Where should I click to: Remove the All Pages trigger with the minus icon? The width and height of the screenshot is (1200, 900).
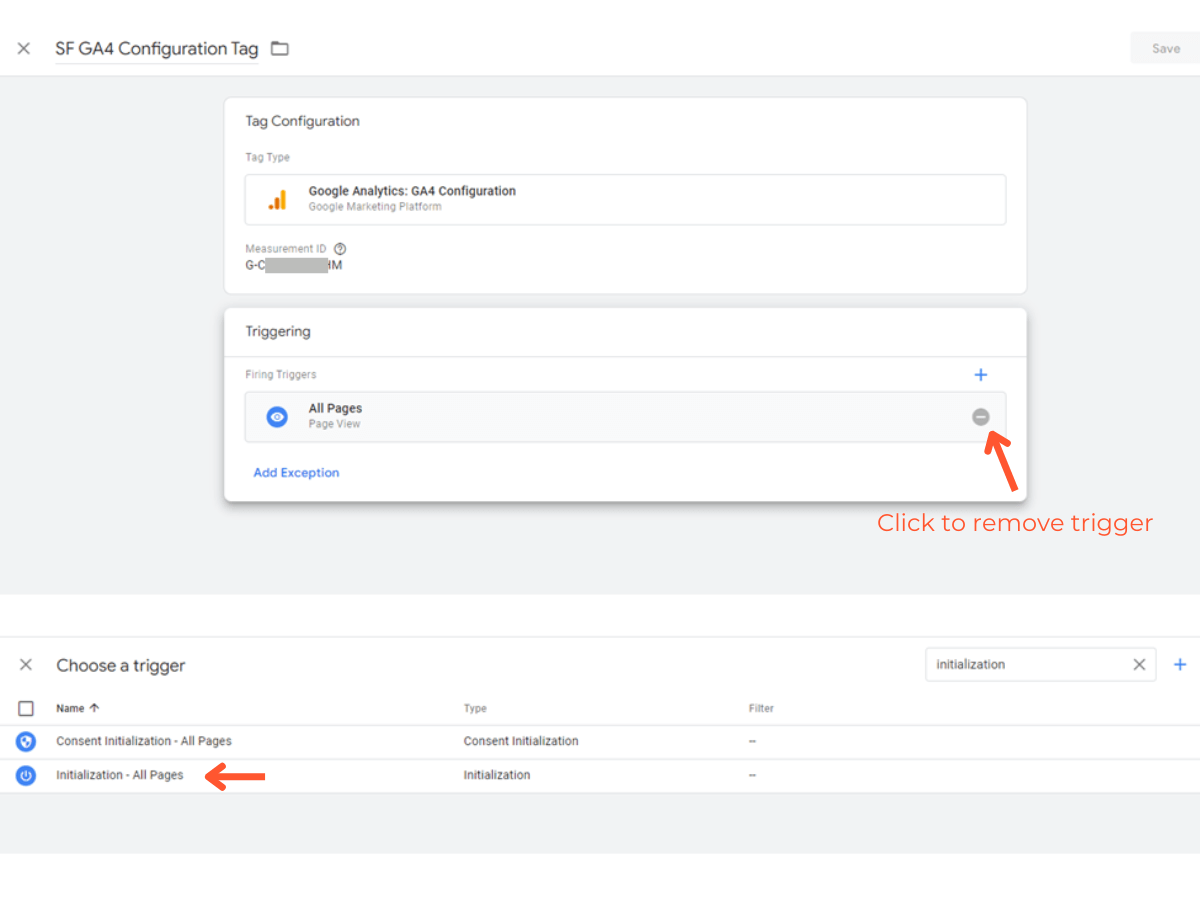coord(980,417)
